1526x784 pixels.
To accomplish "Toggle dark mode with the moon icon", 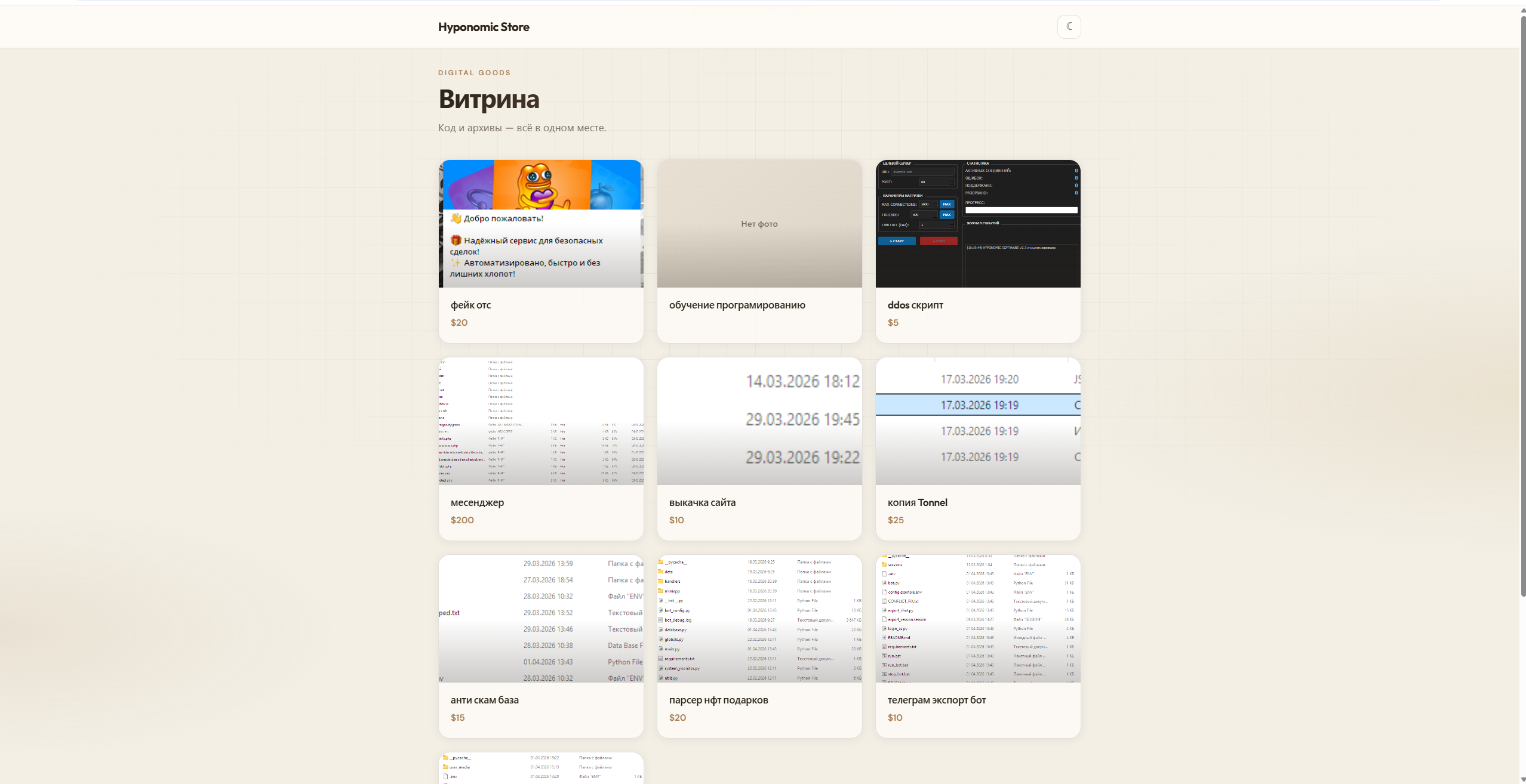I will 1069,27.
